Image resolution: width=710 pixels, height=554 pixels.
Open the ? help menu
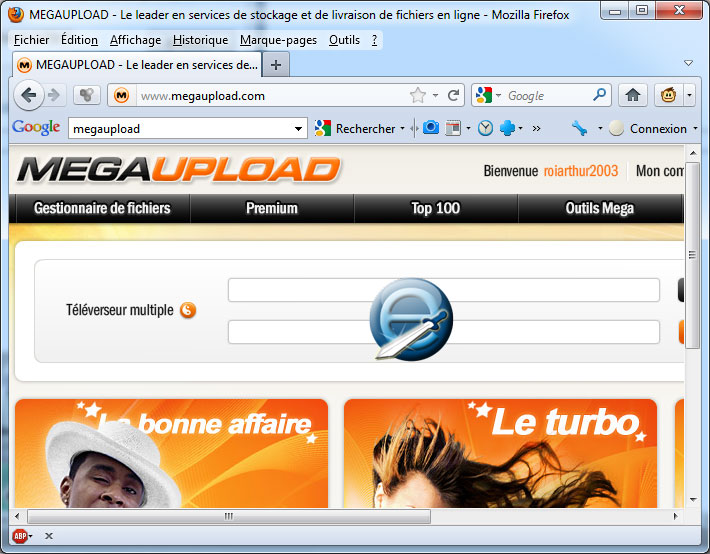[x=374, y=40]
